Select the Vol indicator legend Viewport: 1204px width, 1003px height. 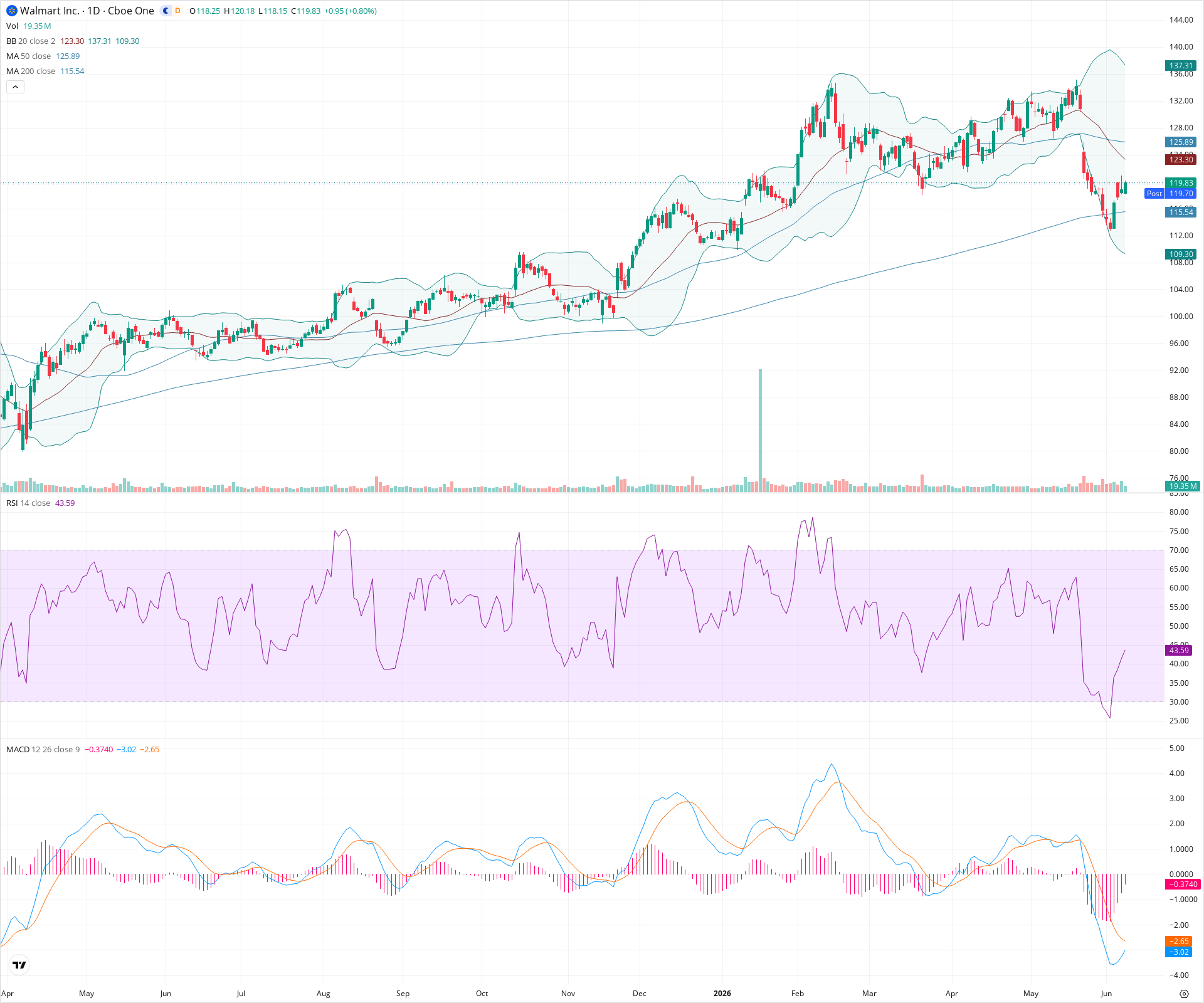pyautogui.click(x=12, y=26)
